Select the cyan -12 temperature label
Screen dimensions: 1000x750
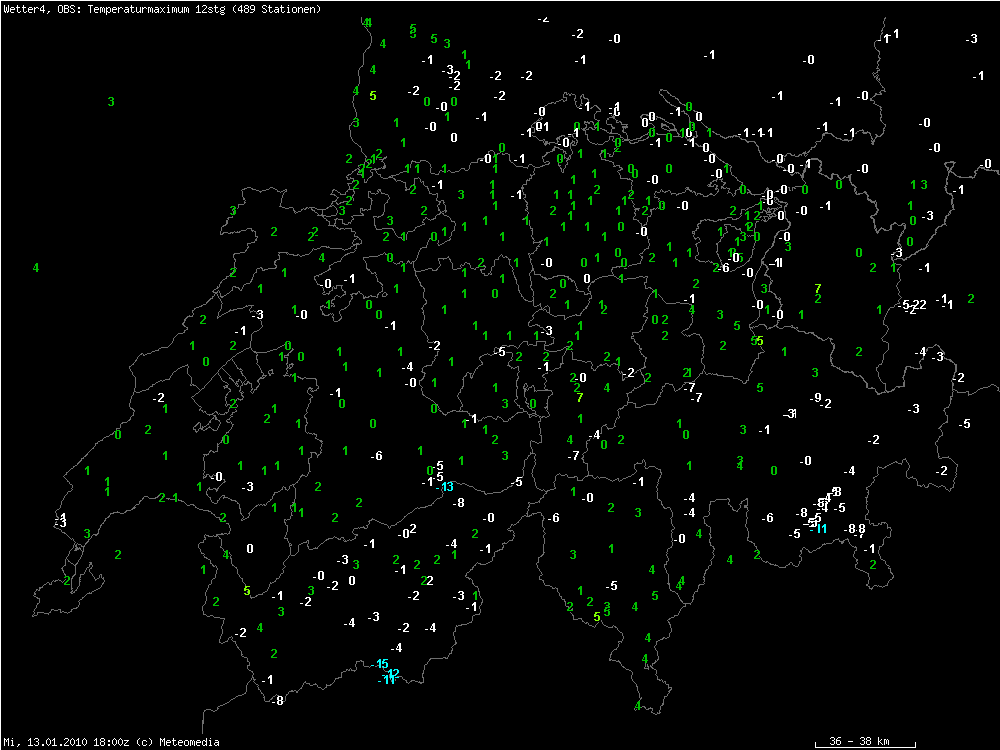(392, 673)
